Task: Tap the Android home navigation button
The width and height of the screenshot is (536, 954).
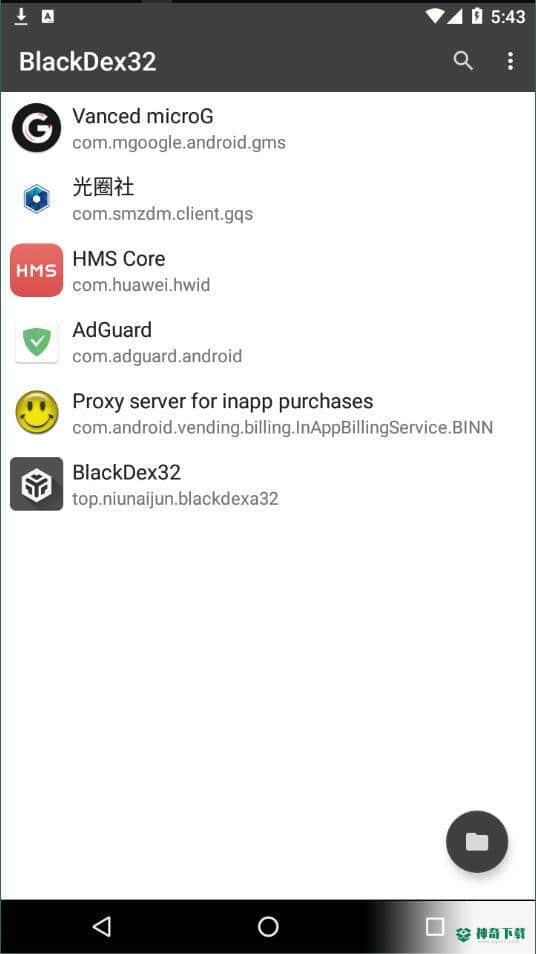Action: 268,927
